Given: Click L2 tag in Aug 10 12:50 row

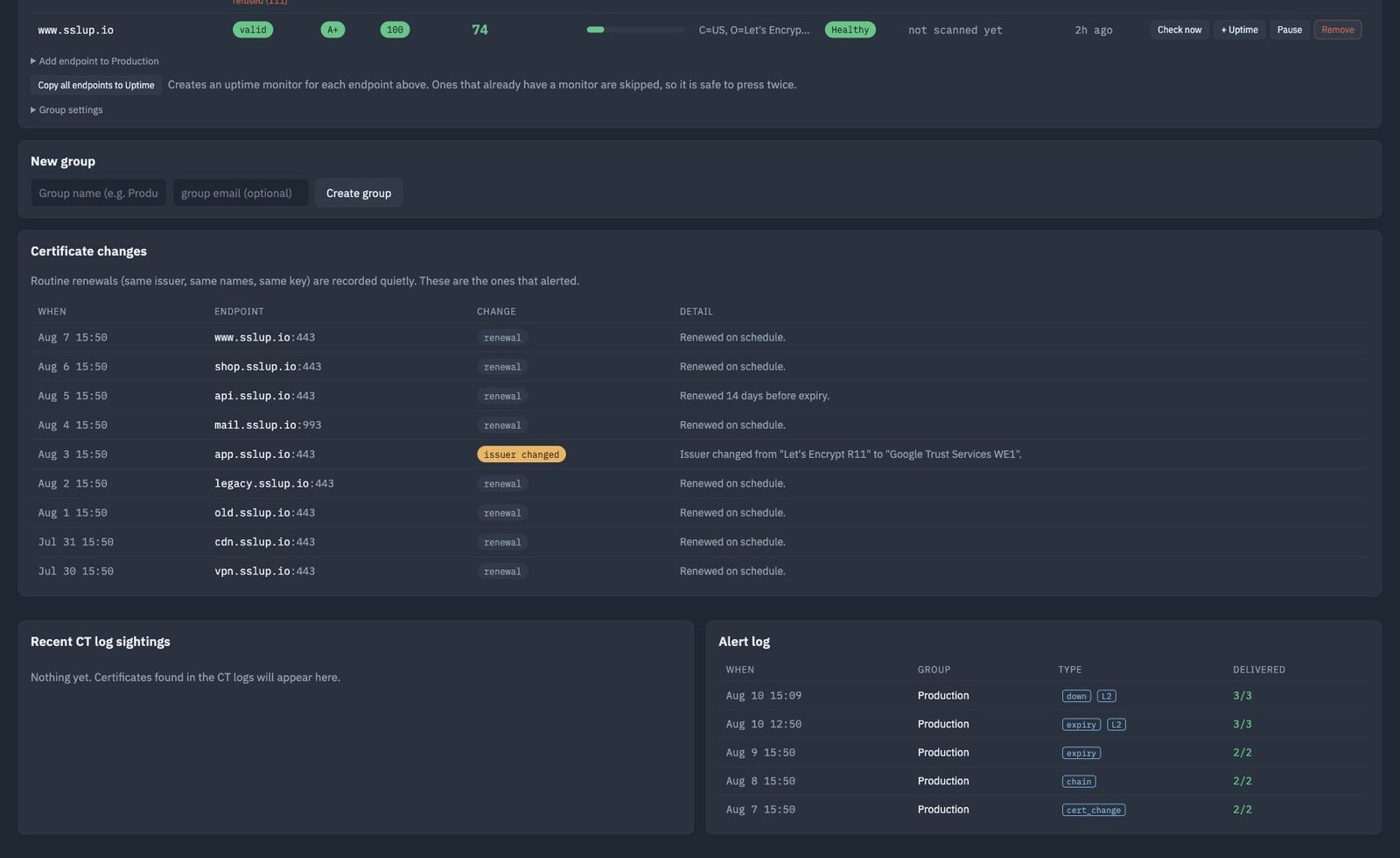Looking at the screenshot, I should pyautogui.click(x=1116, y=724).
